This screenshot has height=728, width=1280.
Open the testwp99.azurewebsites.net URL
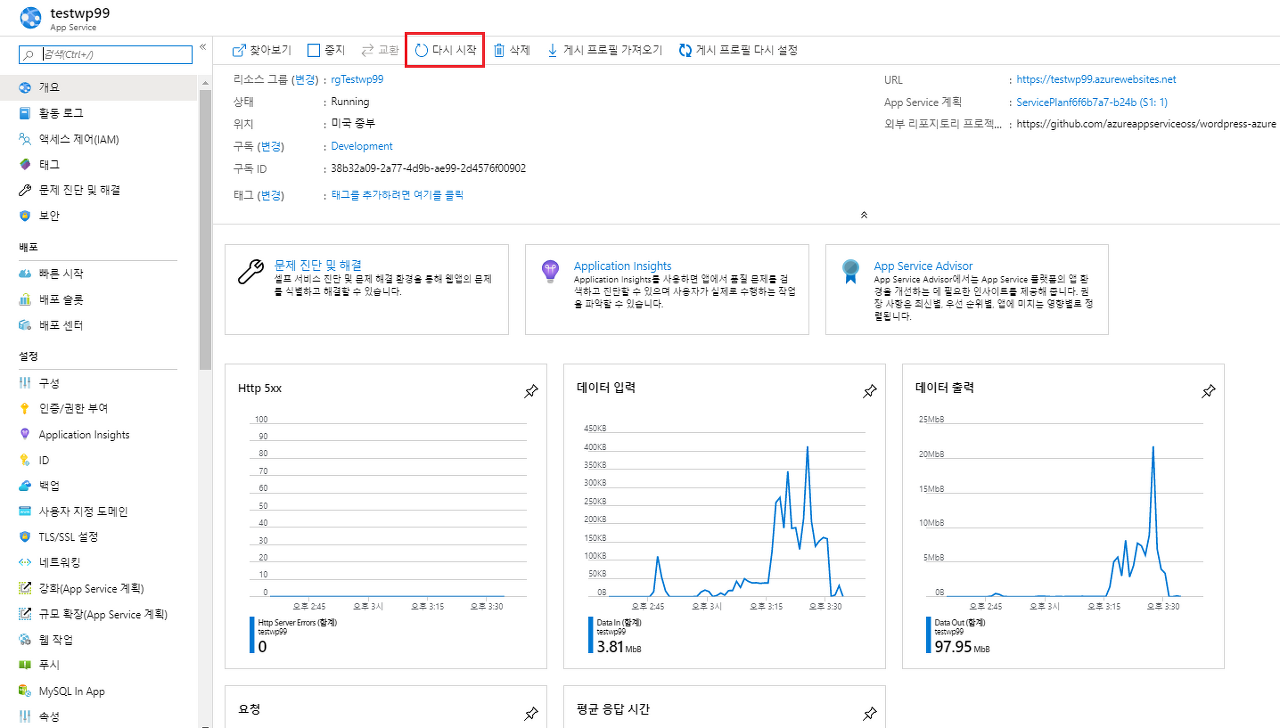point(1096,79)
